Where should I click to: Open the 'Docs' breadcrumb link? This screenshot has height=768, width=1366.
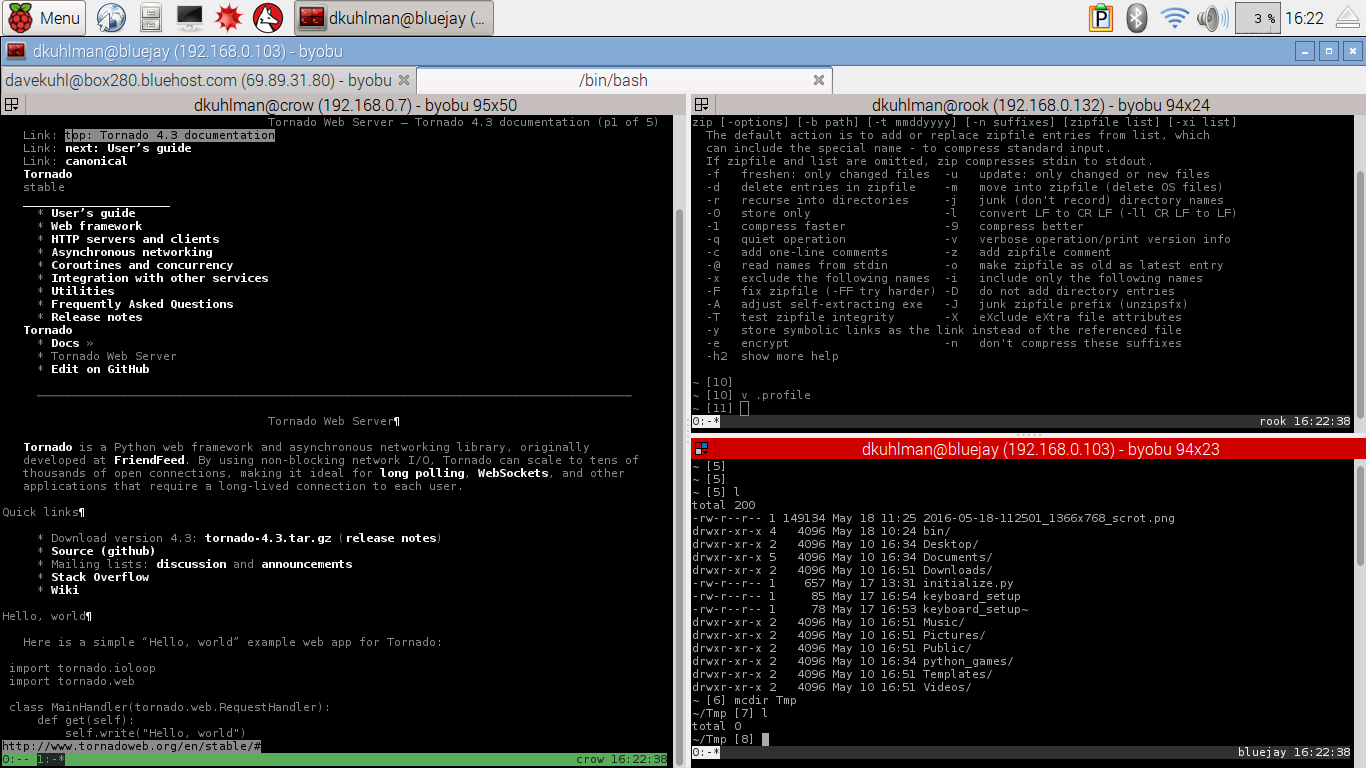coord(65,343)
